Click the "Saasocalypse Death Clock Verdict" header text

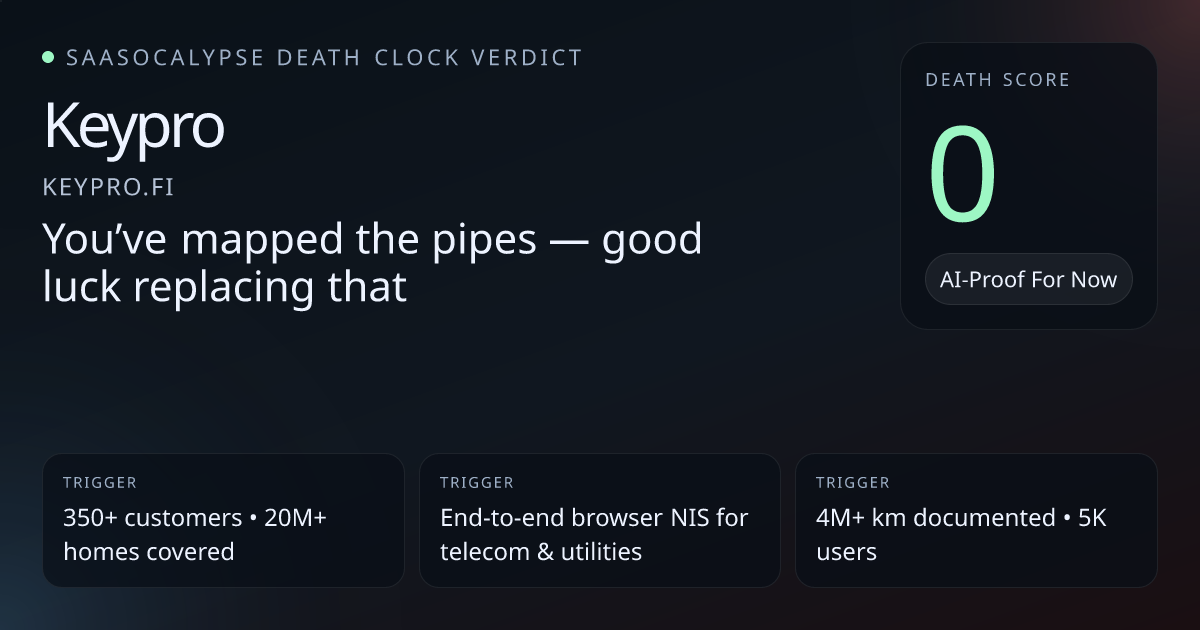tap(323, 58)
